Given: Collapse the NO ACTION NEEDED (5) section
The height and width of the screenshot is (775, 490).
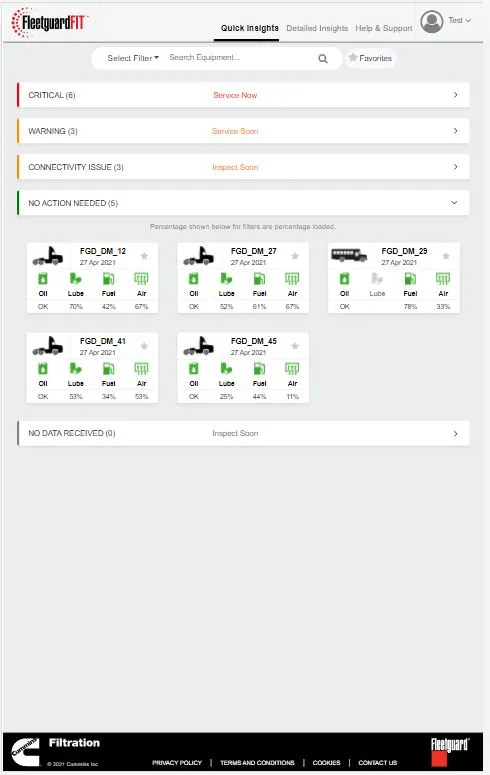Looking at the screenshot, I should 243,203.
